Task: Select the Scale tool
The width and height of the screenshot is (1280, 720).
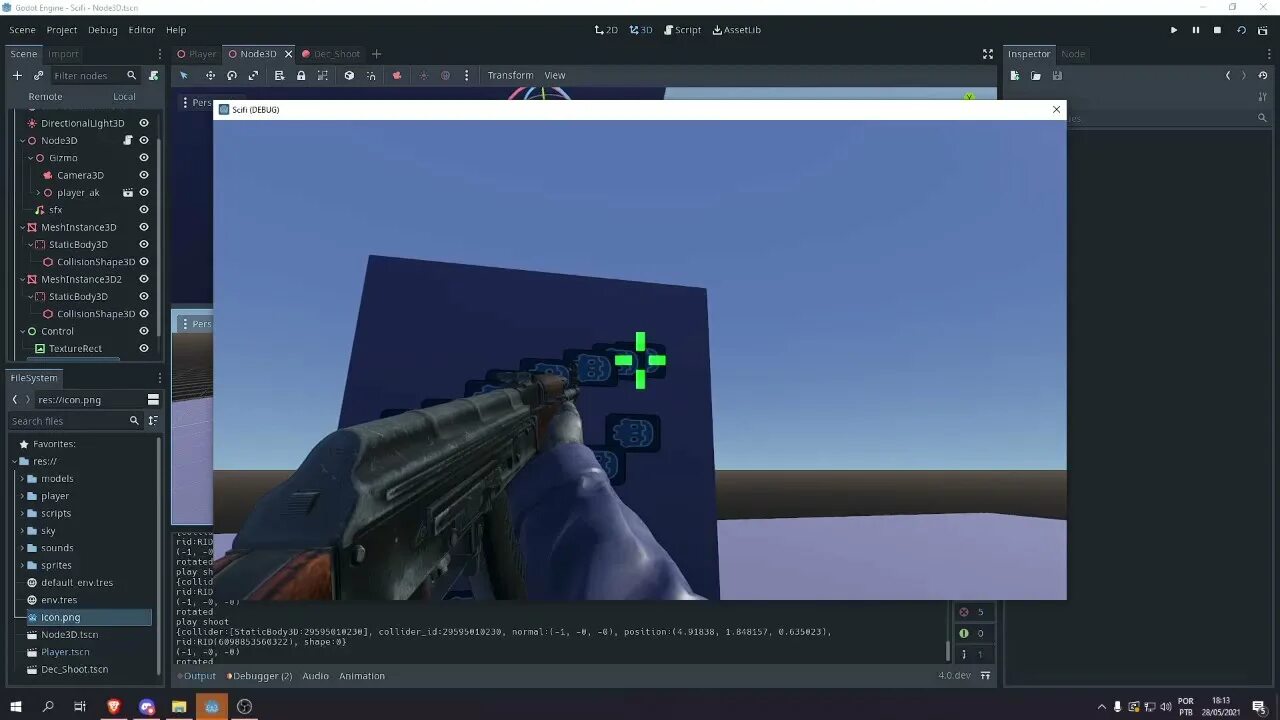Action: coord(254,75)
